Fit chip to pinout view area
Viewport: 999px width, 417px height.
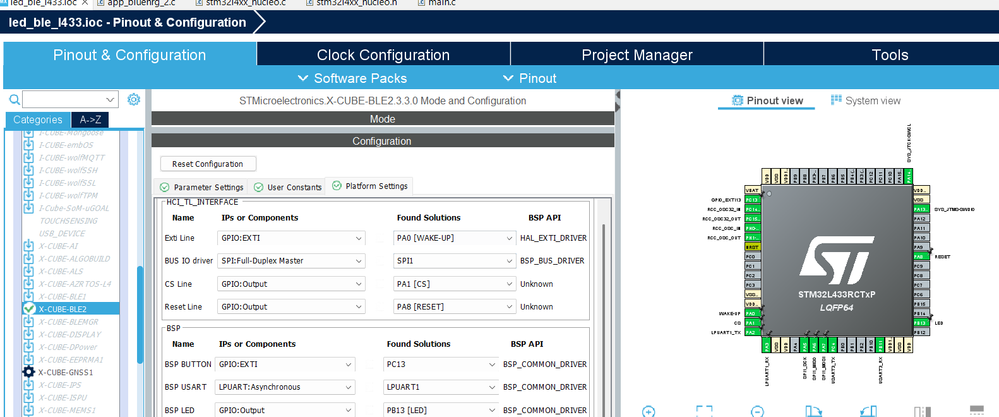coord(703,411)
